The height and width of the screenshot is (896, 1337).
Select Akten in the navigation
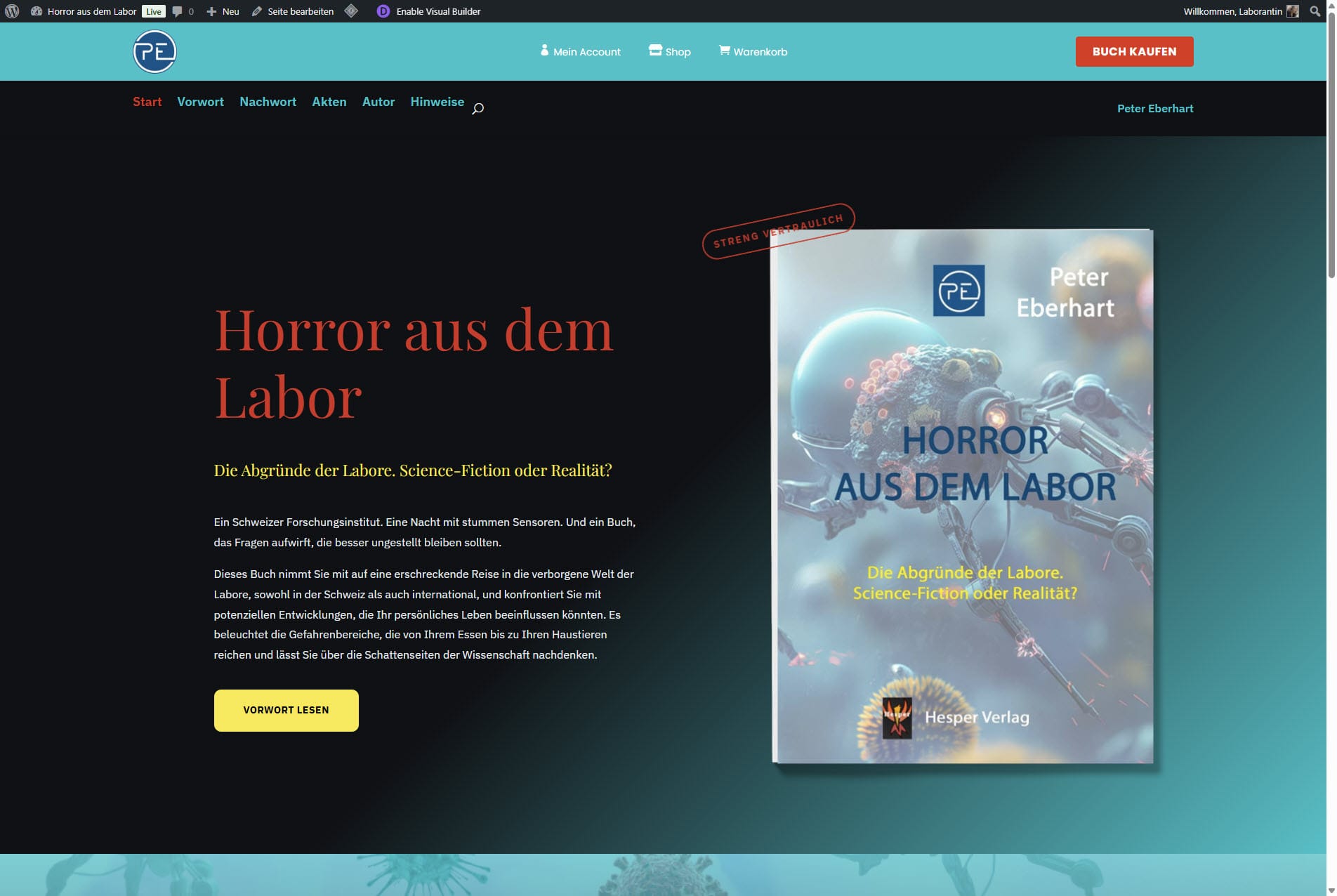tap(329, 102)
